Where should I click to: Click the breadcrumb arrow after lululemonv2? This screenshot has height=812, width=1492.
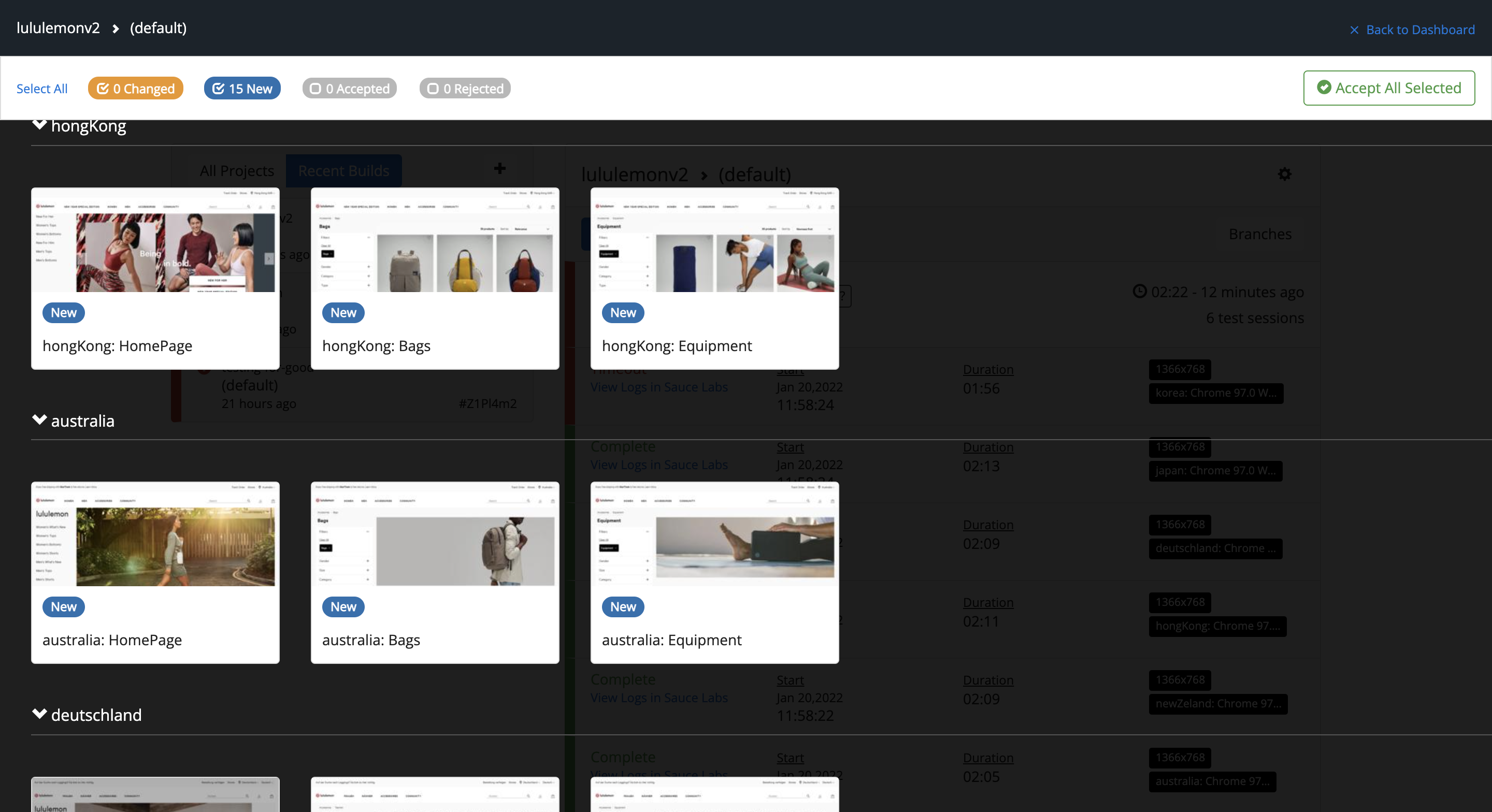pyautogui.click(x=115, y=28)
